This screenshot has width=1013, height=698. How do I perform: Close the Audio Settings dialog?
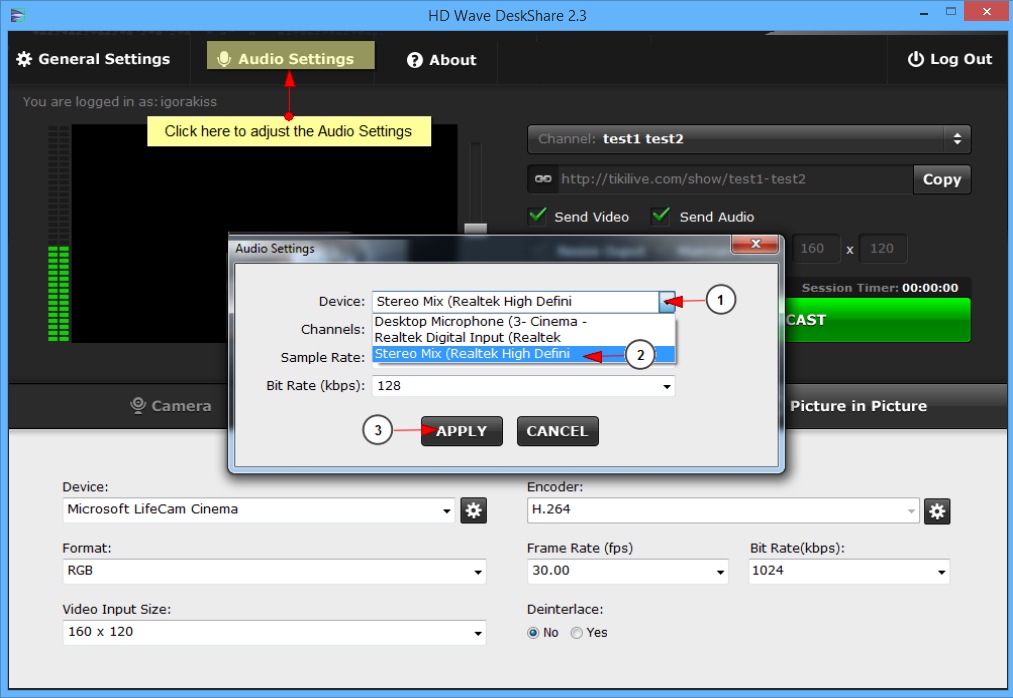tap(755, 244)
